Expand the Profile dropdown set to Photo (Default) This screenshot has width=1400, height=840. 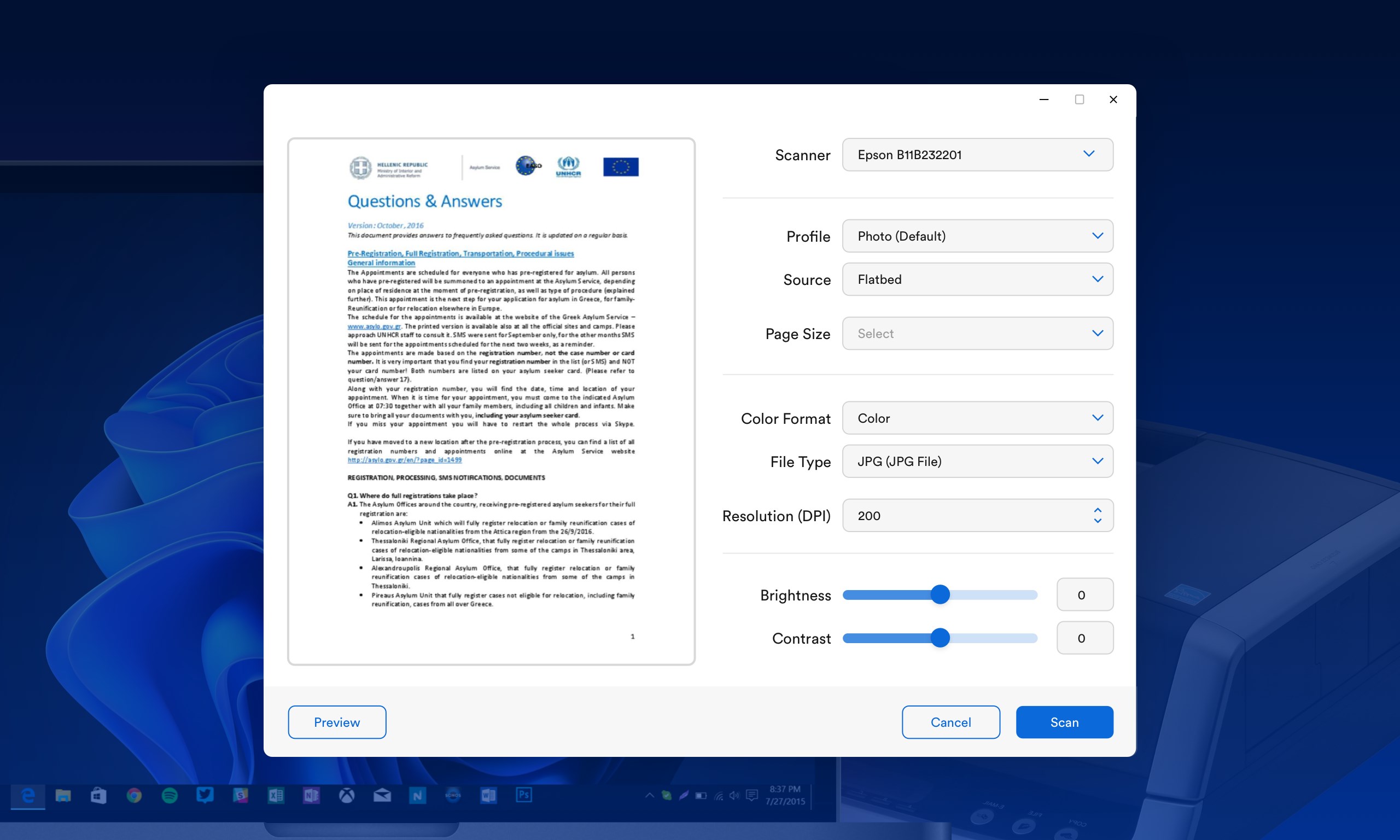977,236
